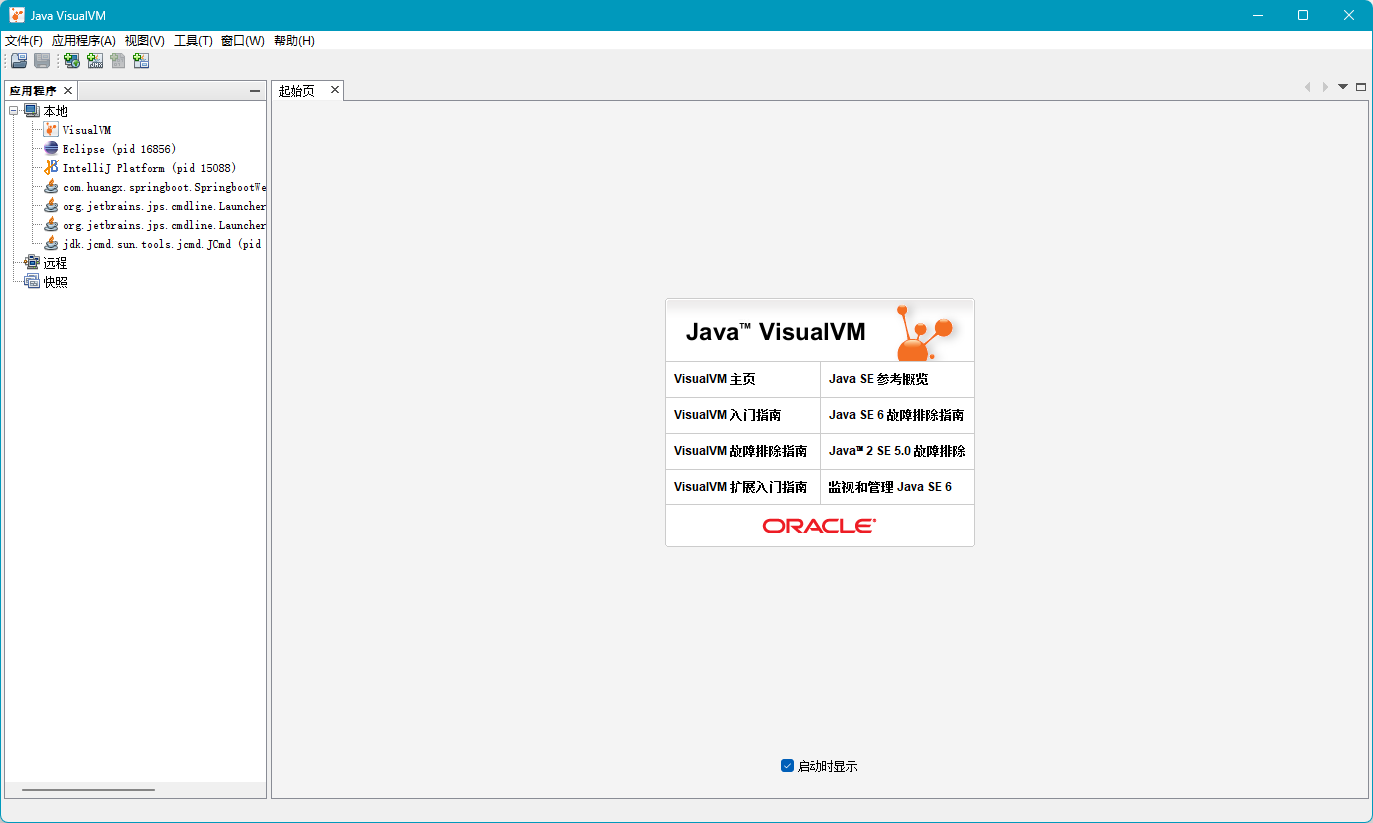Click the Load snapshot toolbar icon
This screenshot has height=823, width=1373.
pyautogui.click(x=19, y=61)
